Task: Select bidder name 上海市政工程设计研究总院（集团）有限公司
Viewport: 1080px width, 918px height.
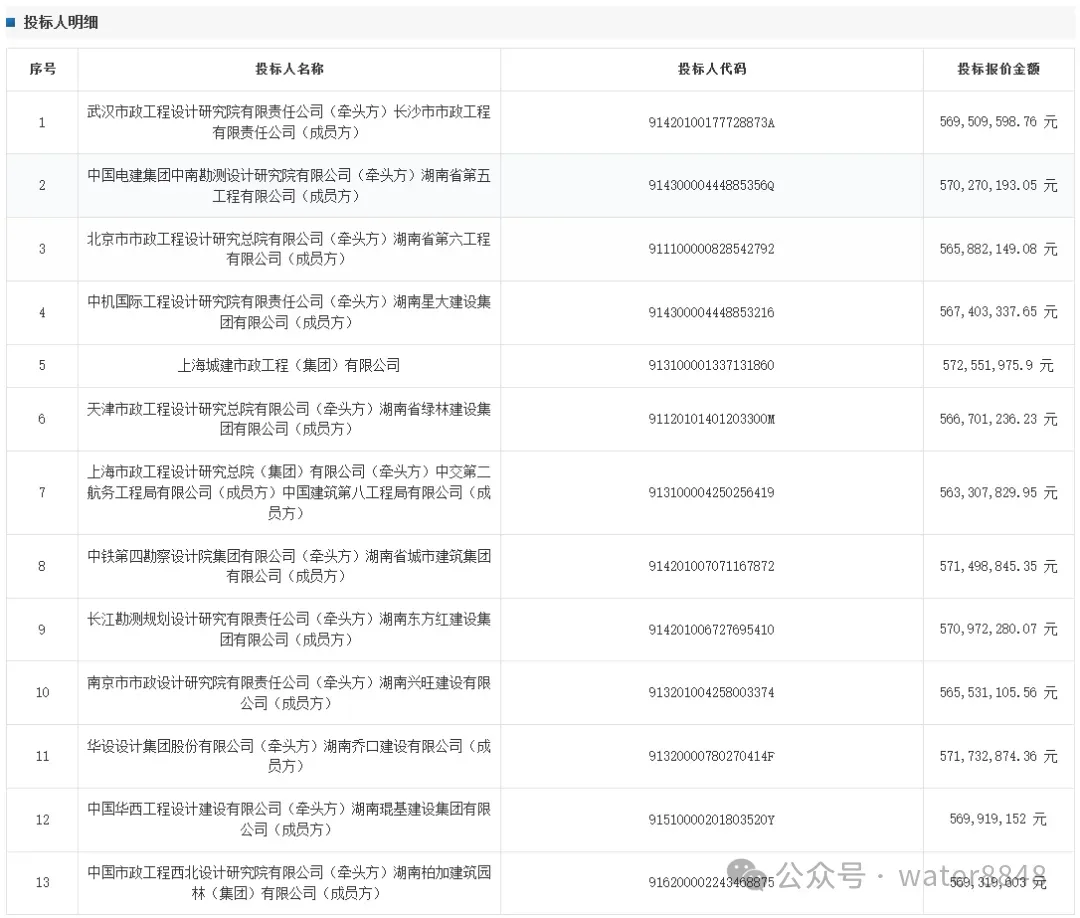Action: pyautogui.click(x=226, y=472)
